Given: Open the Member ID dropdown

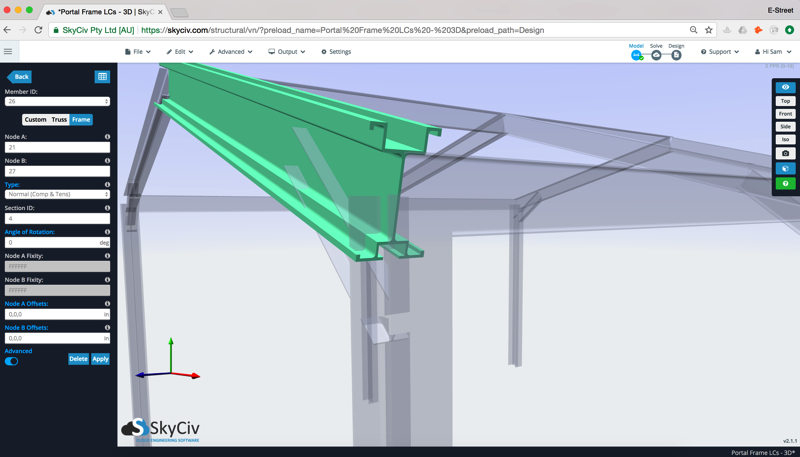Looking at the screenshot, I should (57, 101).
